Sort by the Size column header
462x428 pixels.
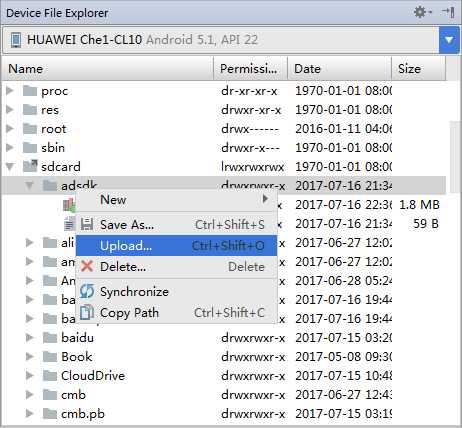click(x=418, y=69)
